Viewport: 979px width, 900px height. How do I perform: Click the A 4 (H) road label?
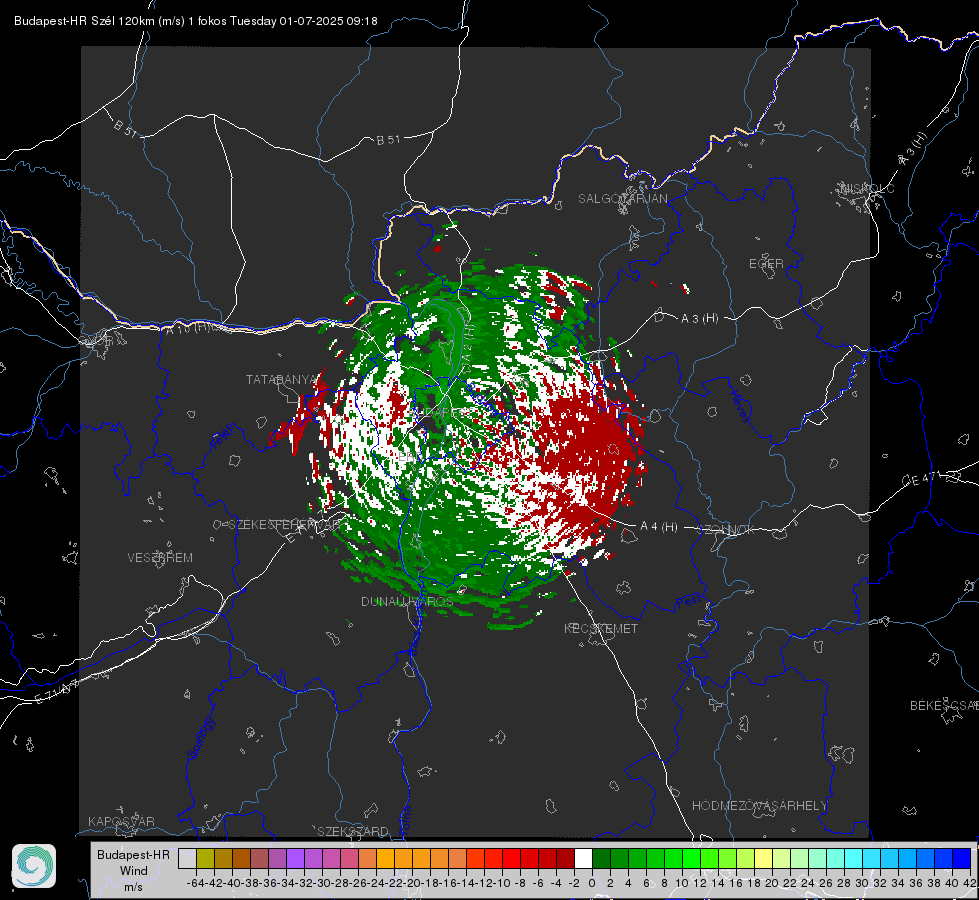pos(659,527)
